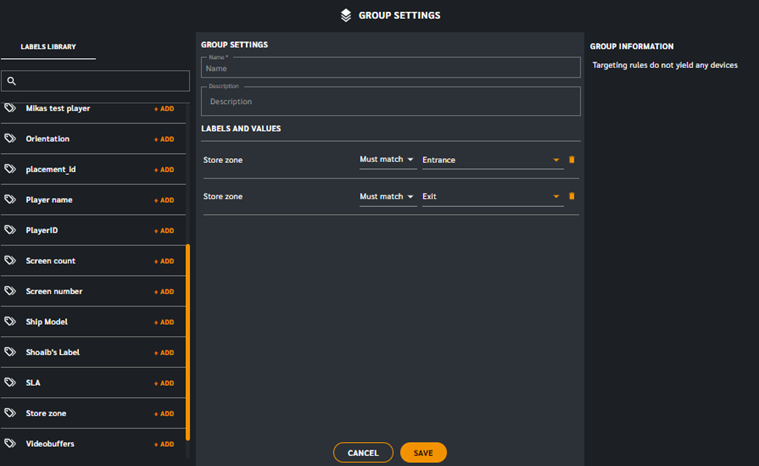Add the Store zone label
The image size is (759, 466).
[164, 414]
